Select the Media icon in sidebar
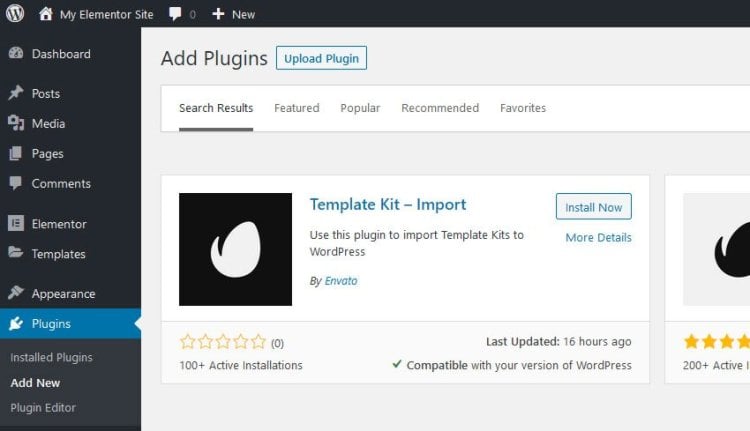Screen dimensions: 750x431 click(x=16, y=123)
